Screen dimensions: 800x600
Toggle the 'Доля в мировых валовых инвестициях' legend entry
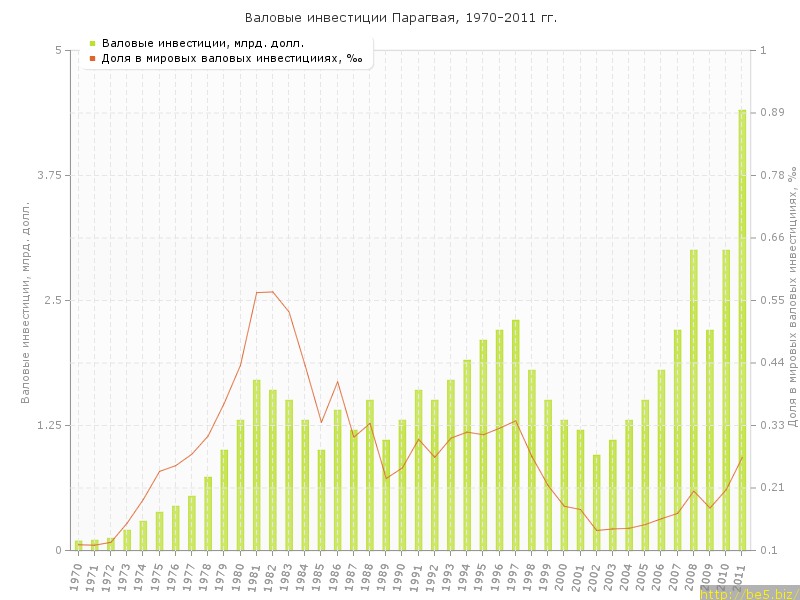click(x=232, y=58)
